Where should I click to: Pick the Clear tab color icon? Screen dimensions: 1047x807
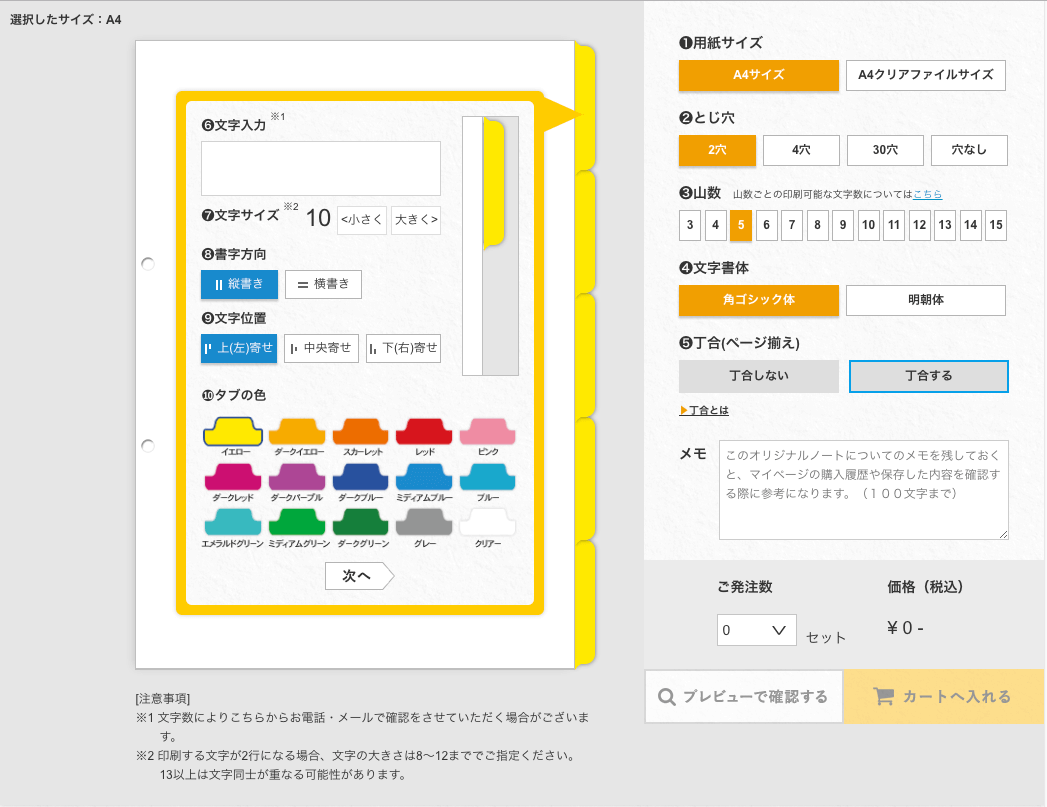487,522
